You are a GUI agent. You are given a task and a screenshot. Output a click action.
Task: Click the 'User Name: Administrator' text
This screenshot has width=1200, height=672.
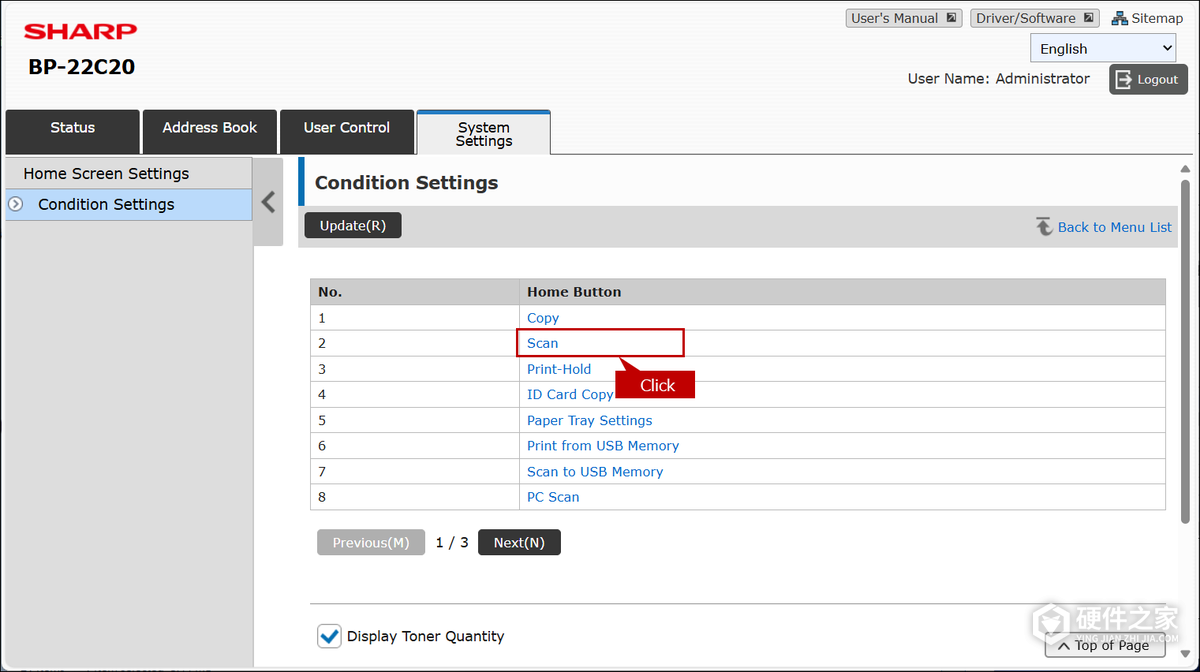[x=999, y=78]
